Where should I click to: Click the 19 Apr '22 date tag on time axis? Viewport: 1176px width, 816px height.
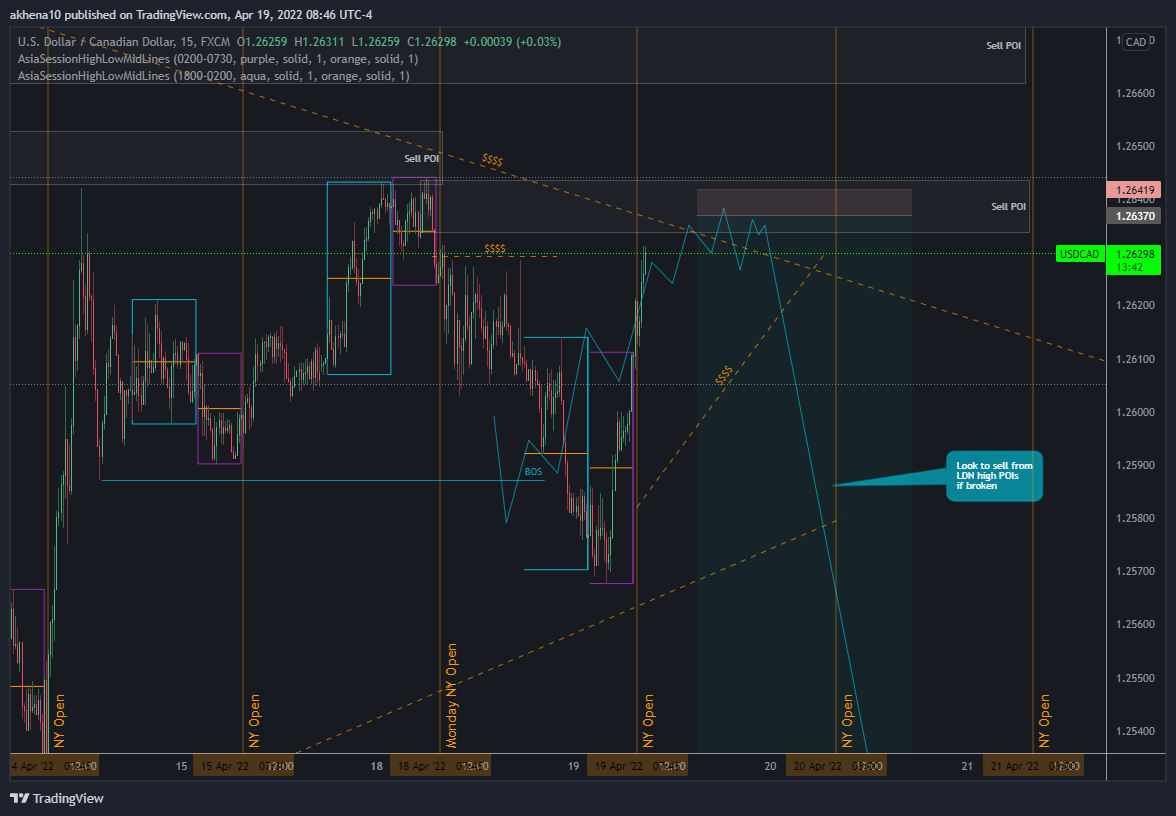637,766
